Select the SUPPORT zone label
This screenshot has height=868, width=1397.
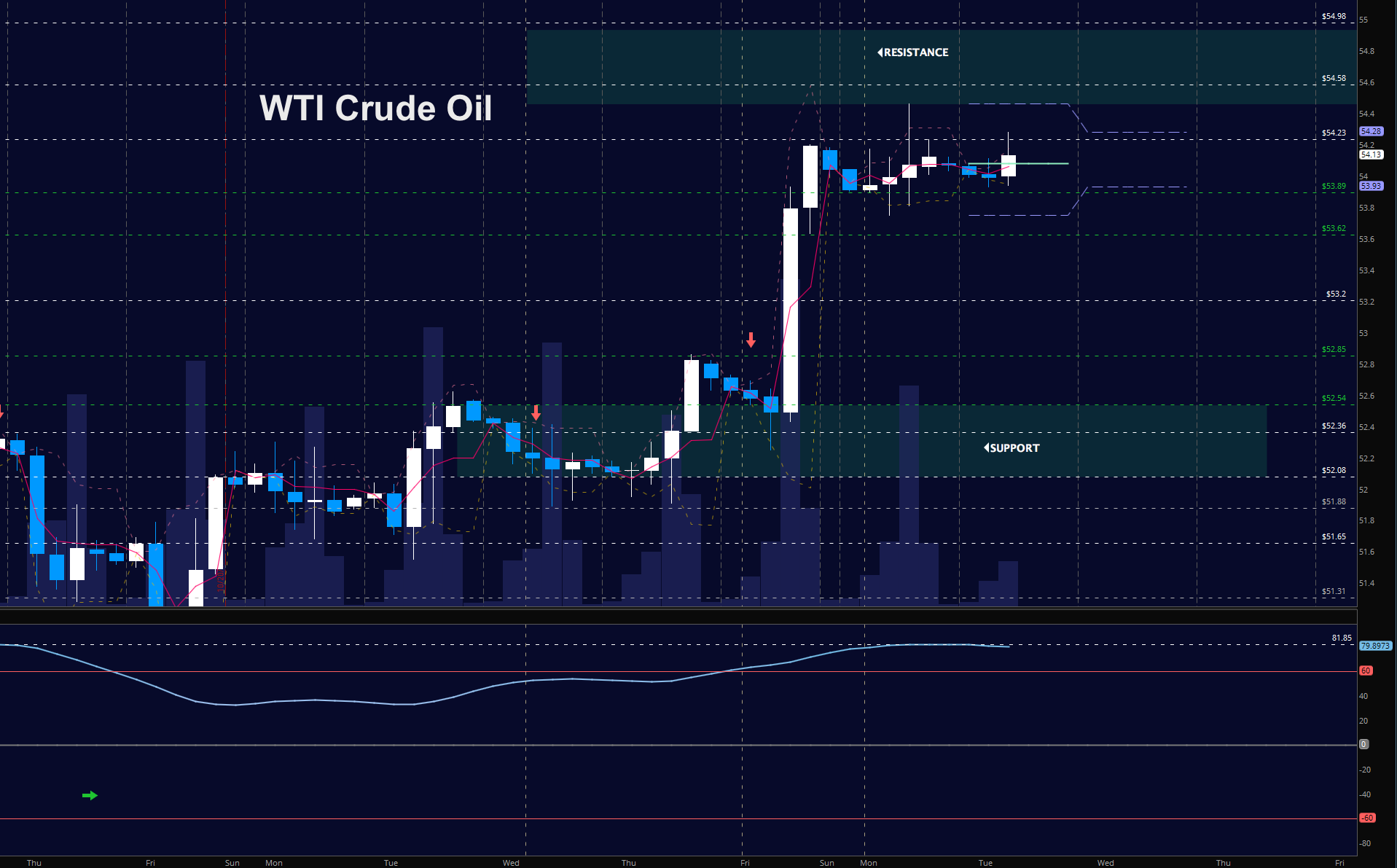(1011, 448)
